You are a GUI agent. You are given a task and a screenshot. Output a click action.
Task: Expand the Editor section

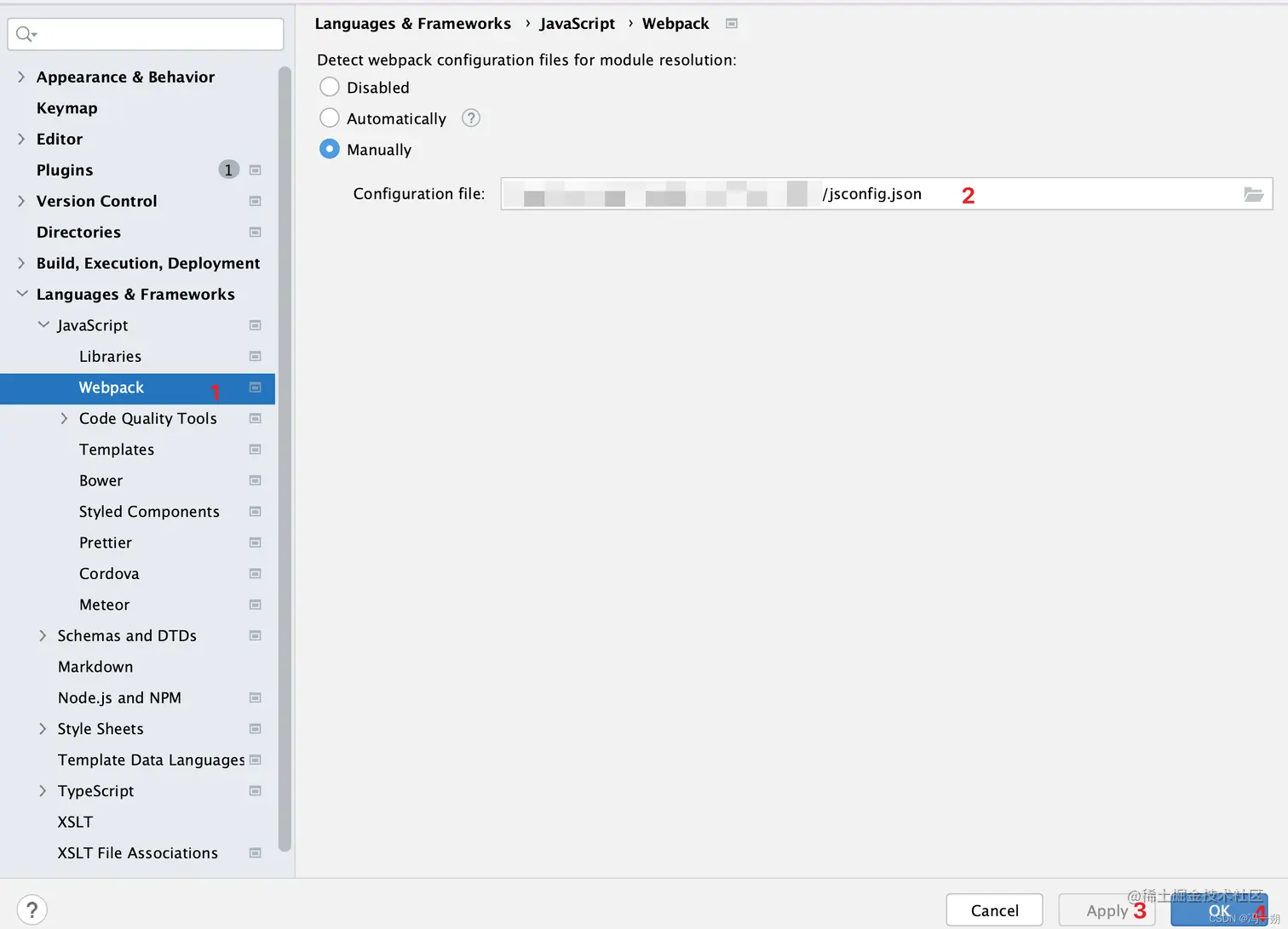coord(21,139)
